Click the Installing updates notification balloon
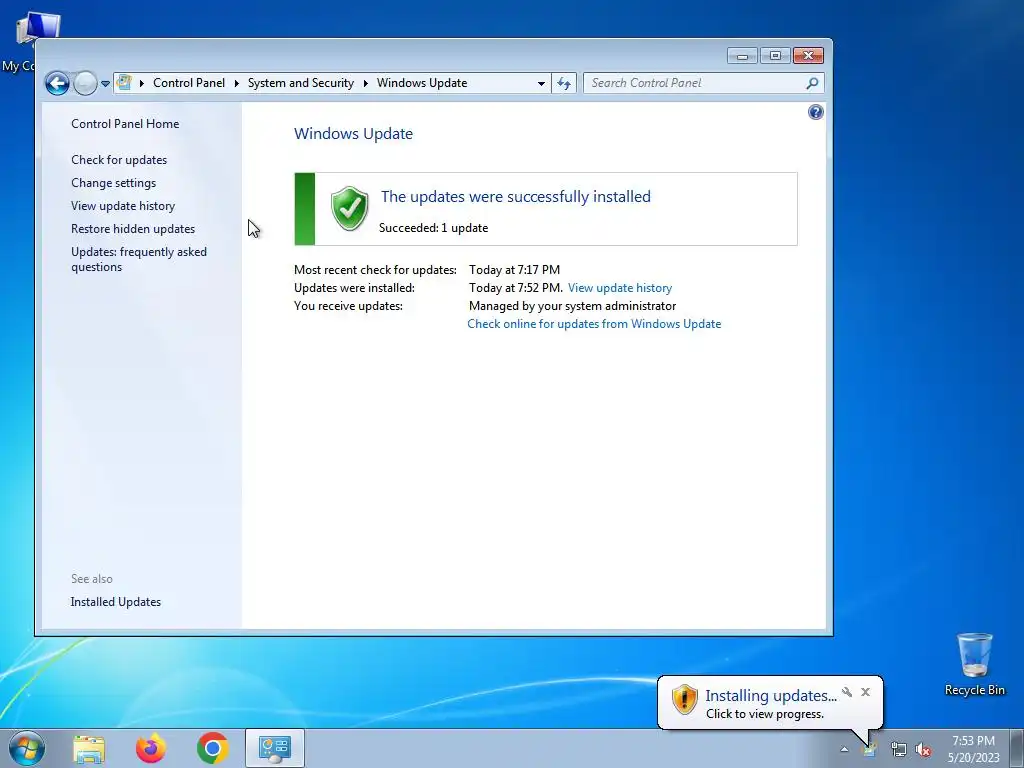1024x768 pixels. [770, 703]
